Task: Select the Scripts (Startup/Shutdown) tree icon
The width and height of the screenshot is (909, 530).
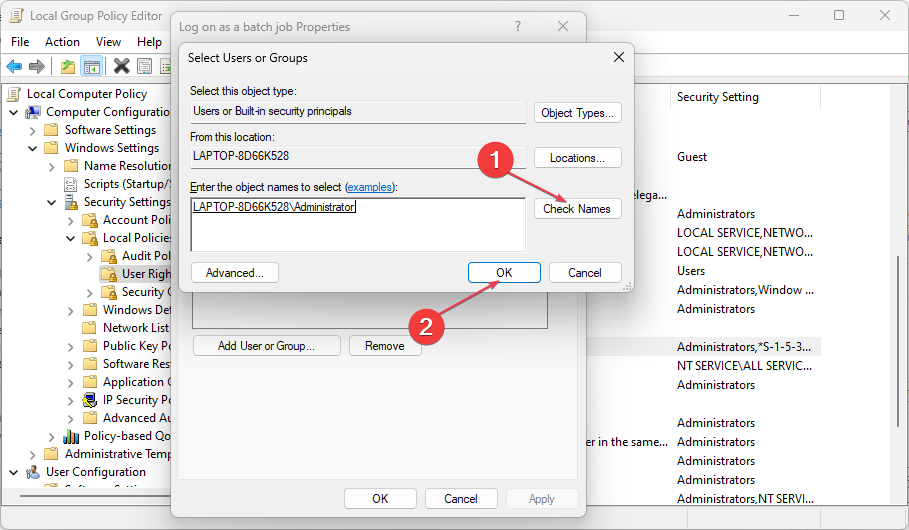Action: point(71,184)
